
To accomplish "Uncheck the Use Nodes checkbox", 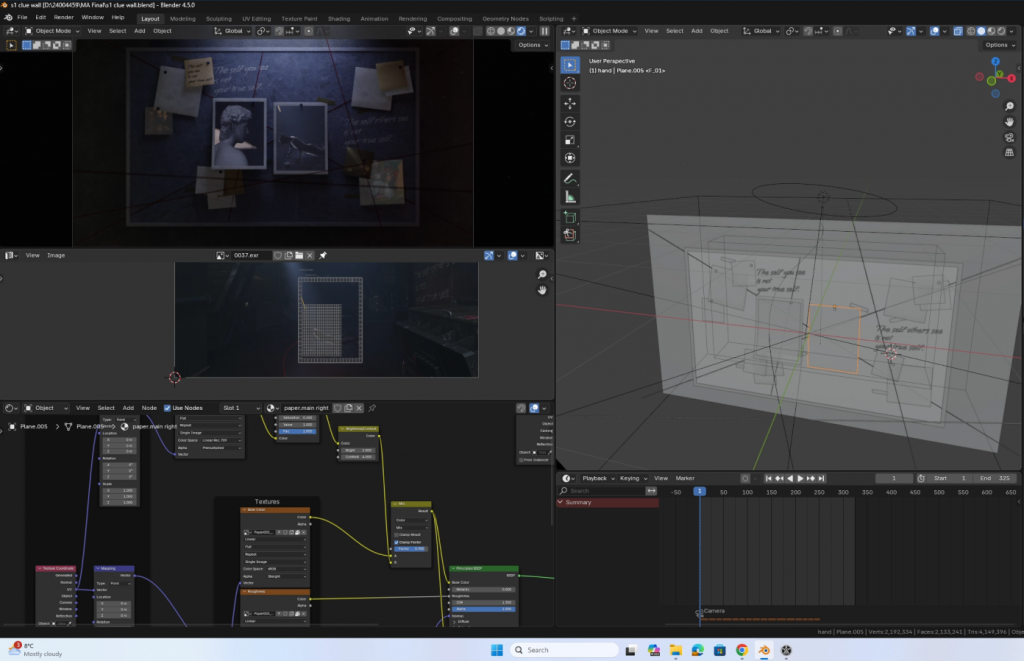I will [x=167, y=408].
